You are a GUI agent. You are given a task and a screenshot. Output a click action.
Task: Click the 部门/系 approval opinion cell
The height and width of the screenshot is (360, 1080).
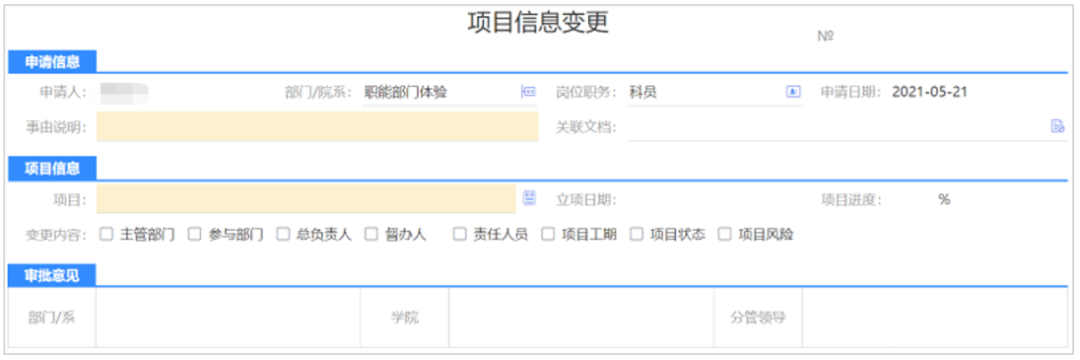pyautogui.click(x=228, y=317)
